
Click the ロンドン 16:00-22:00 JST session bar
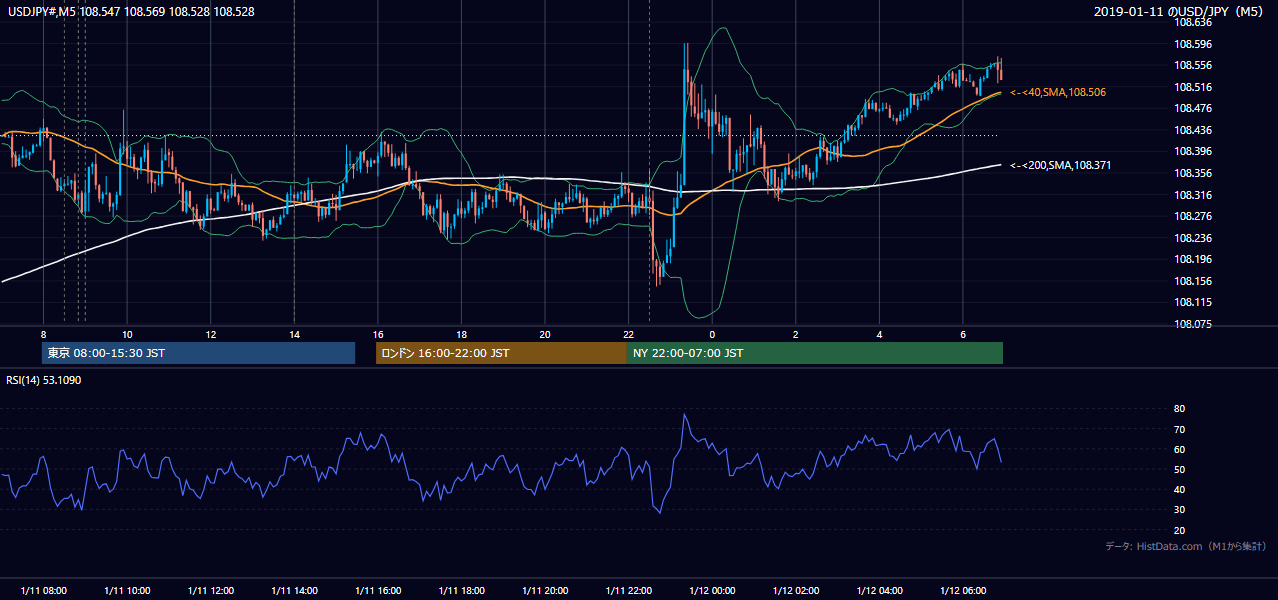501,353
